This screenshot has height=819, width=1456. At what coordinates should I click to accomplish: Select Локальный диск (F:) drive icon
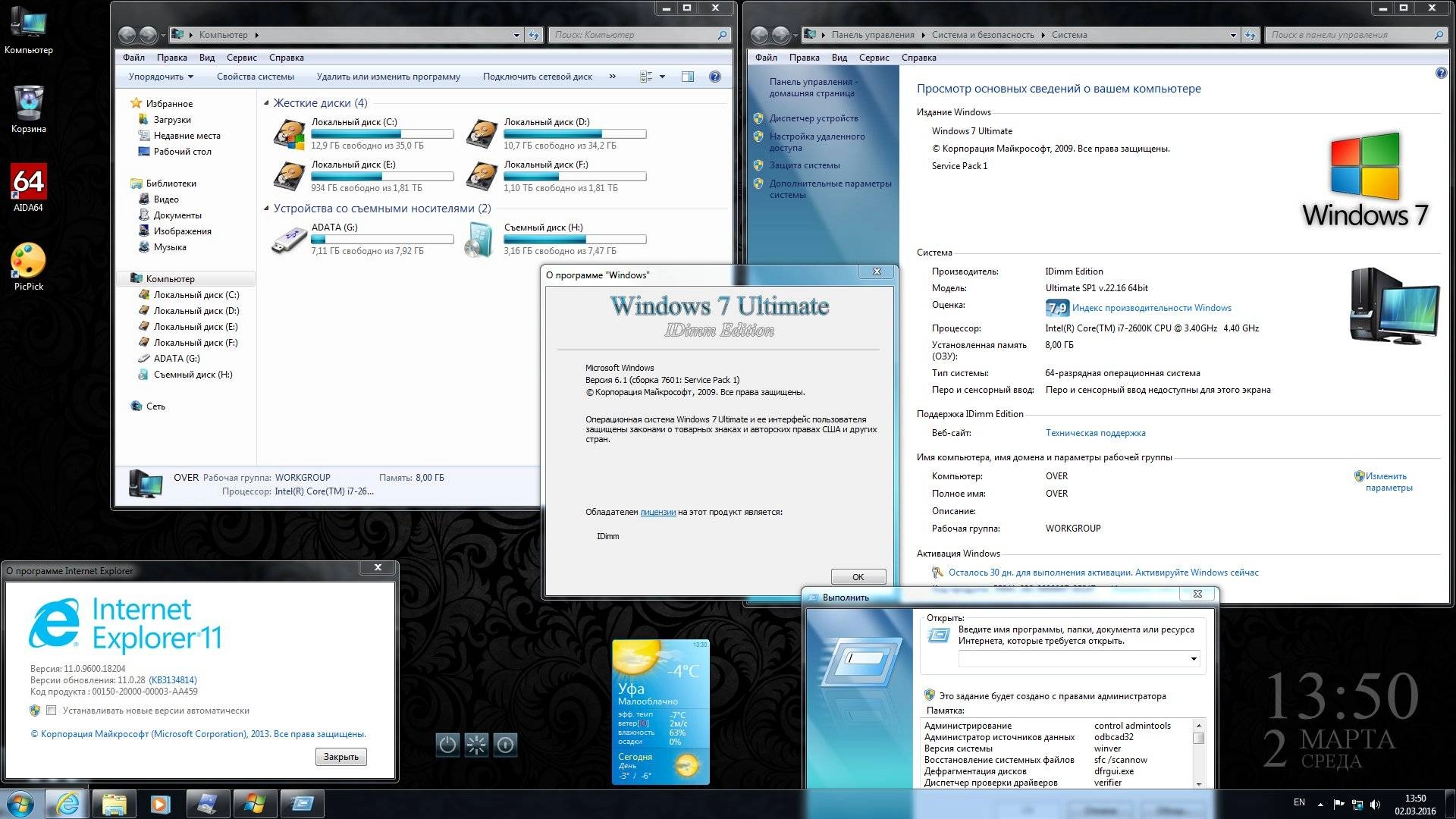(x=482, y=176)
